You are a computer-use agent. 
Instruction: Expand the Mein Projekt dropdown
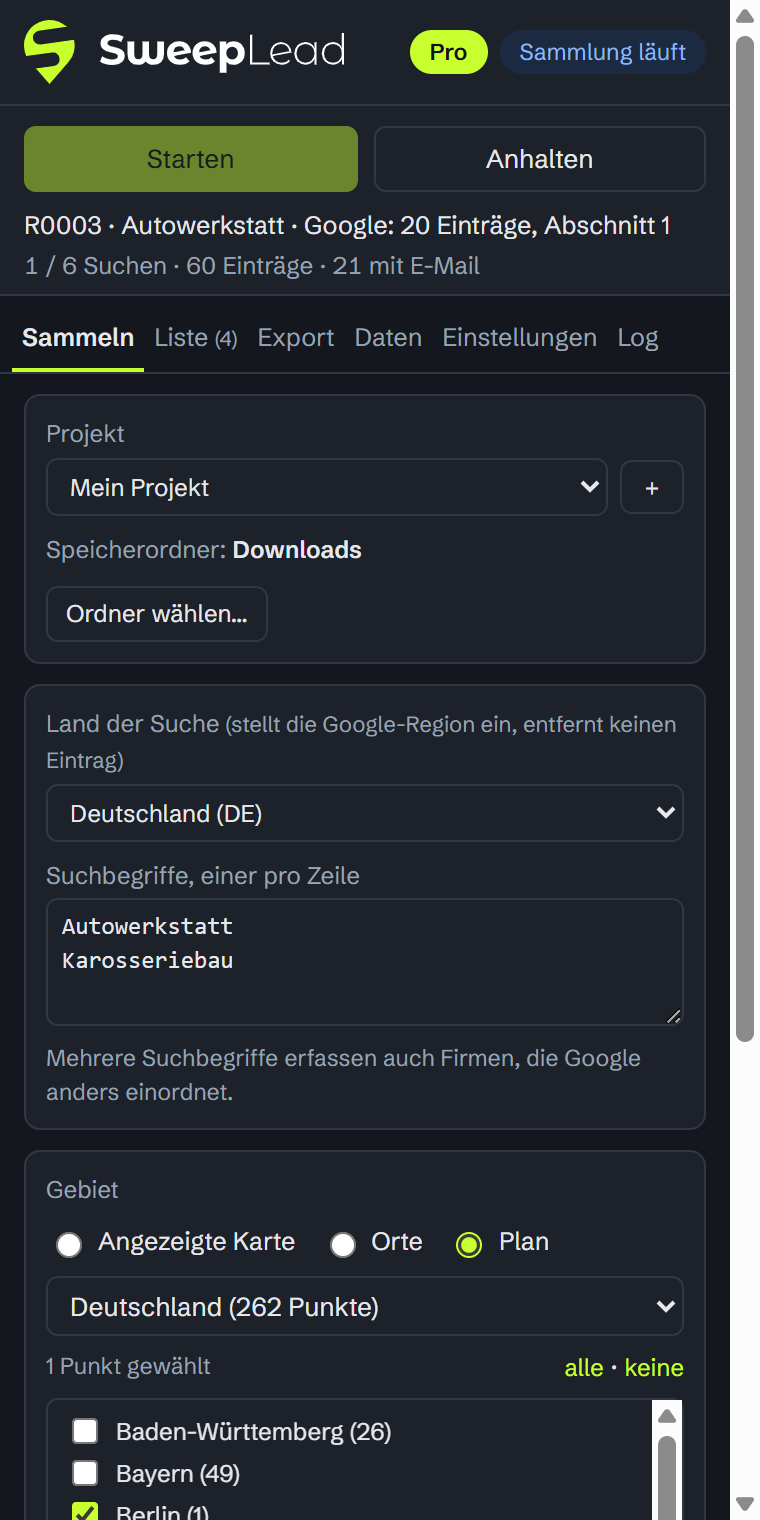pos(327,487)
